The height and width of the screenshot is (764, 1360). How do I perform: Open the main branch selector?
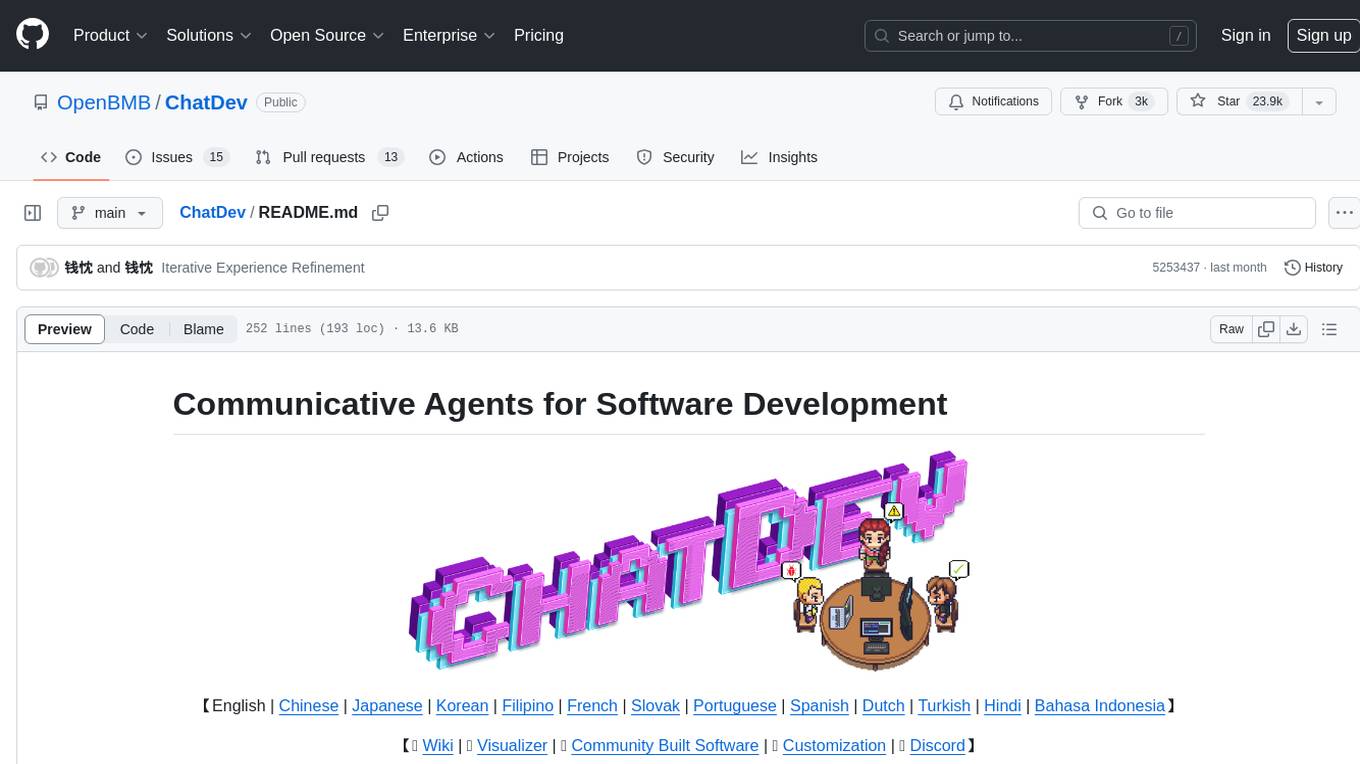click(x=110, y=213)
